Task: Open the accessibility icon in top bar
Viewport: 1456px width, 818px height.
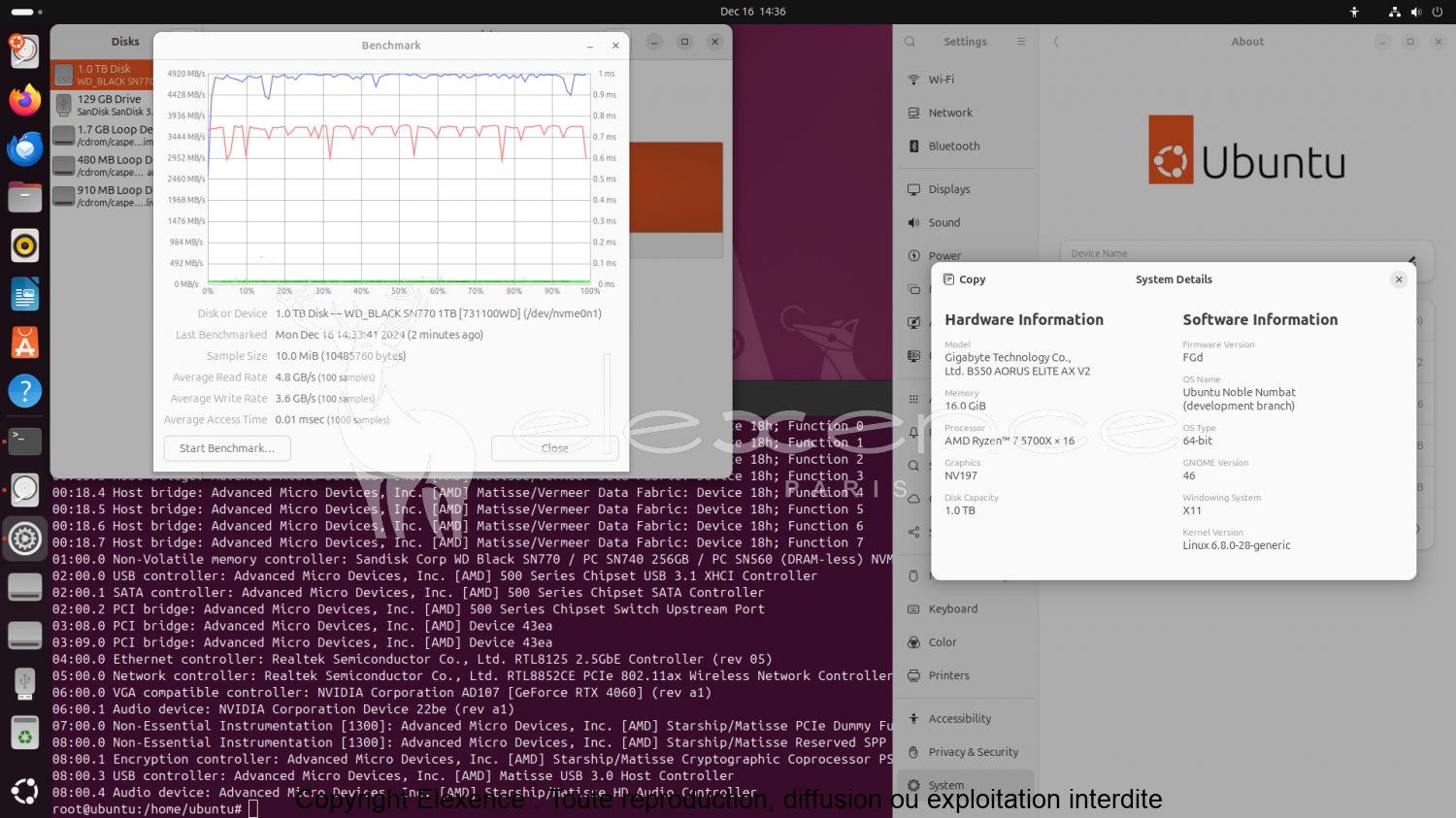Action: (1354, 12)
